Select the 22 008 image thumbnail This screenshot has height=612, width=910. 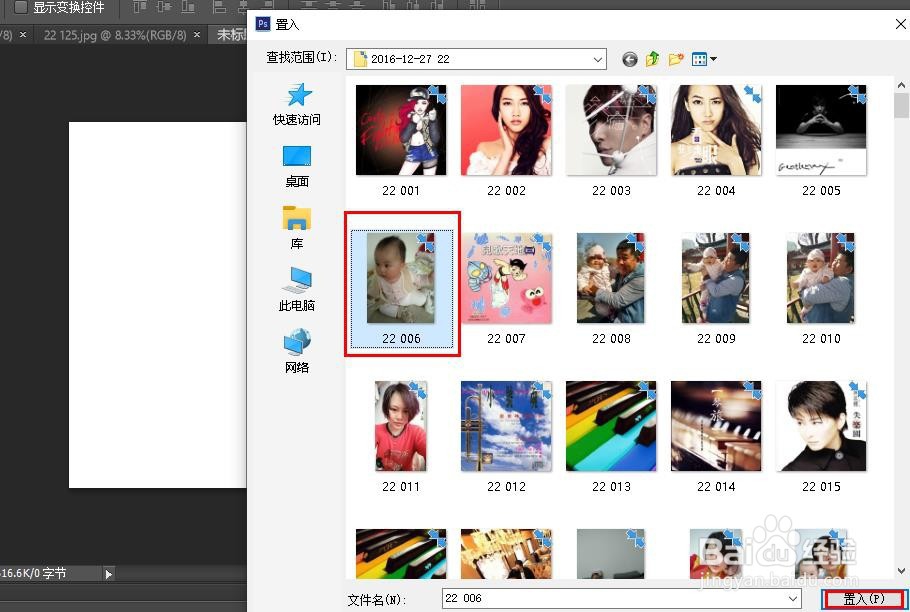pos(611,278)
